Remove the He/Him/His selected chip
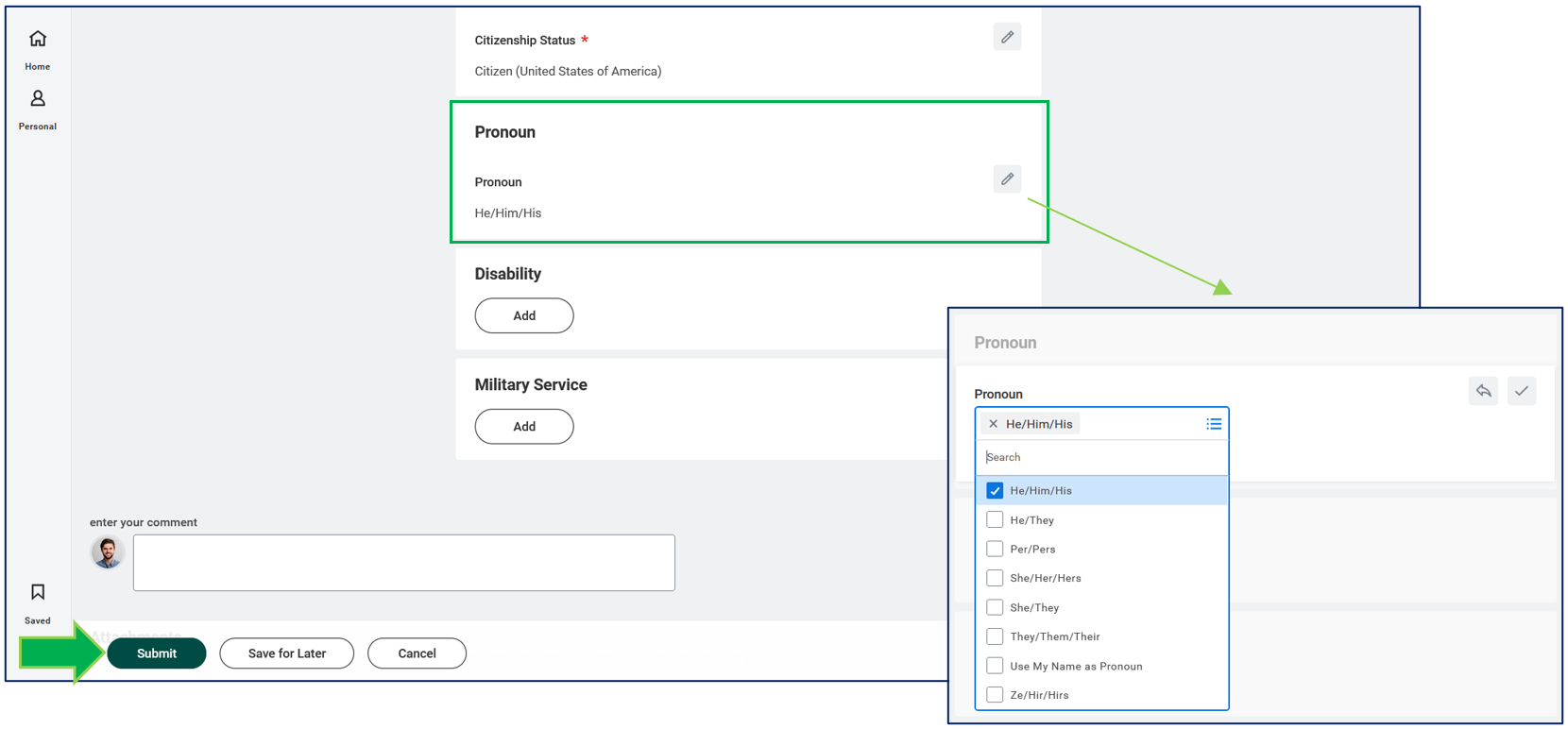 993,424
